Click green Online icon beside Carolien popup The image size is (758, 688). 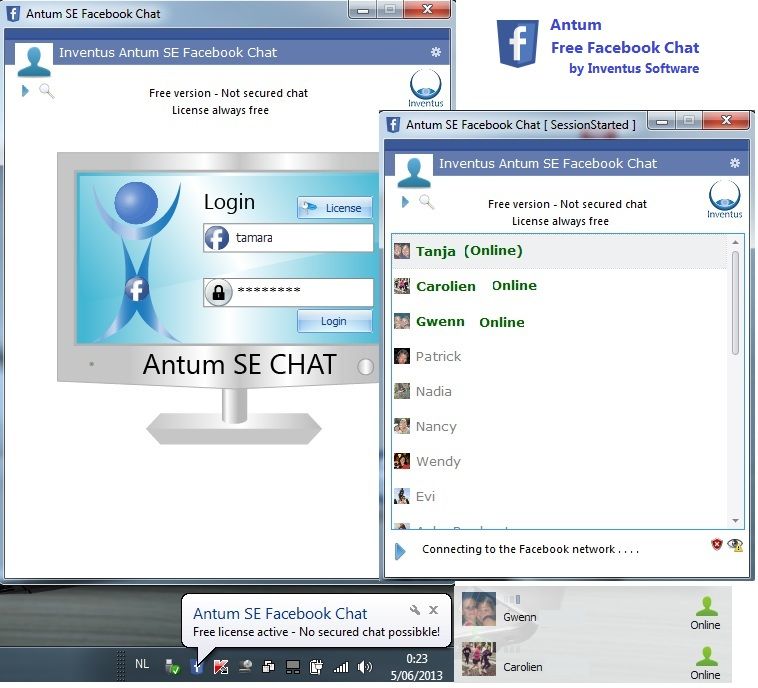tap(706, 657)
